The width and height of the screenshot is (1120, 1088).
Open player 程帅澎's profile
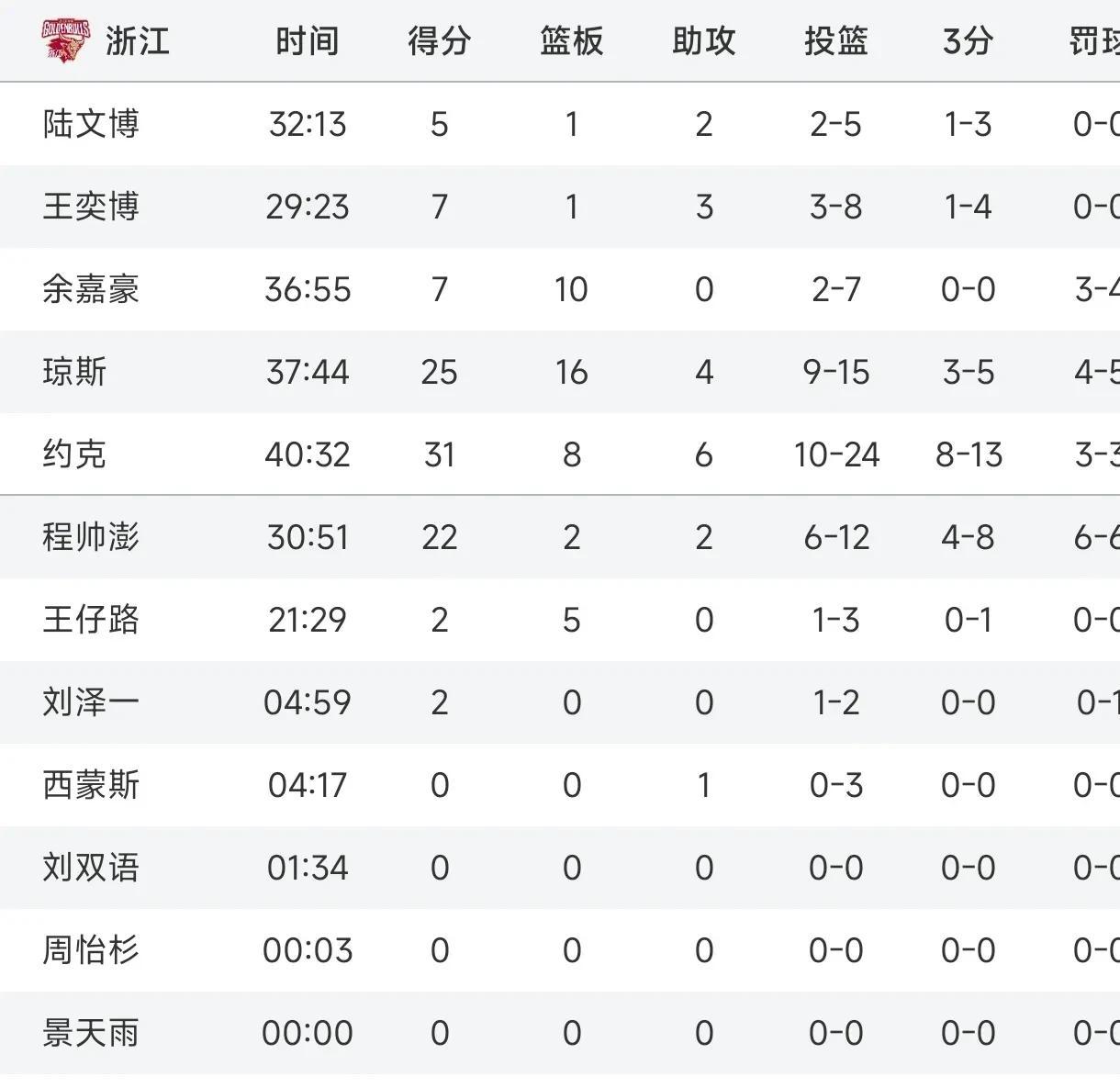point(91,537)
